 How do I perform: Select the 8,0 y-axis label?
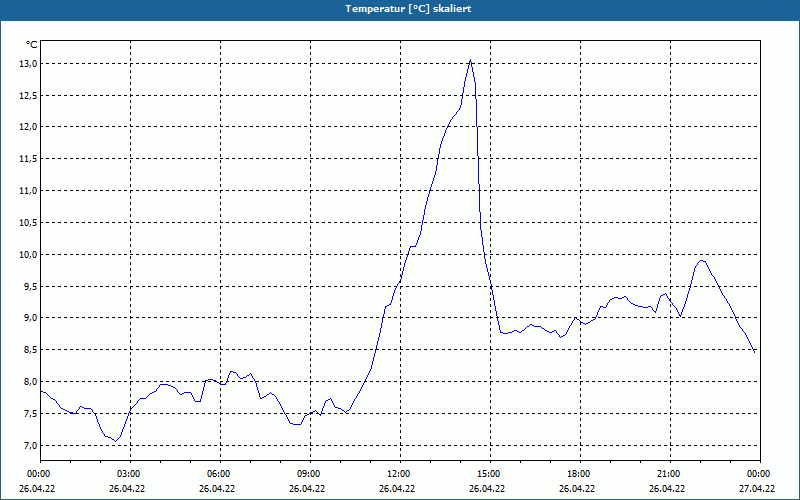click(x=30, y=382)
